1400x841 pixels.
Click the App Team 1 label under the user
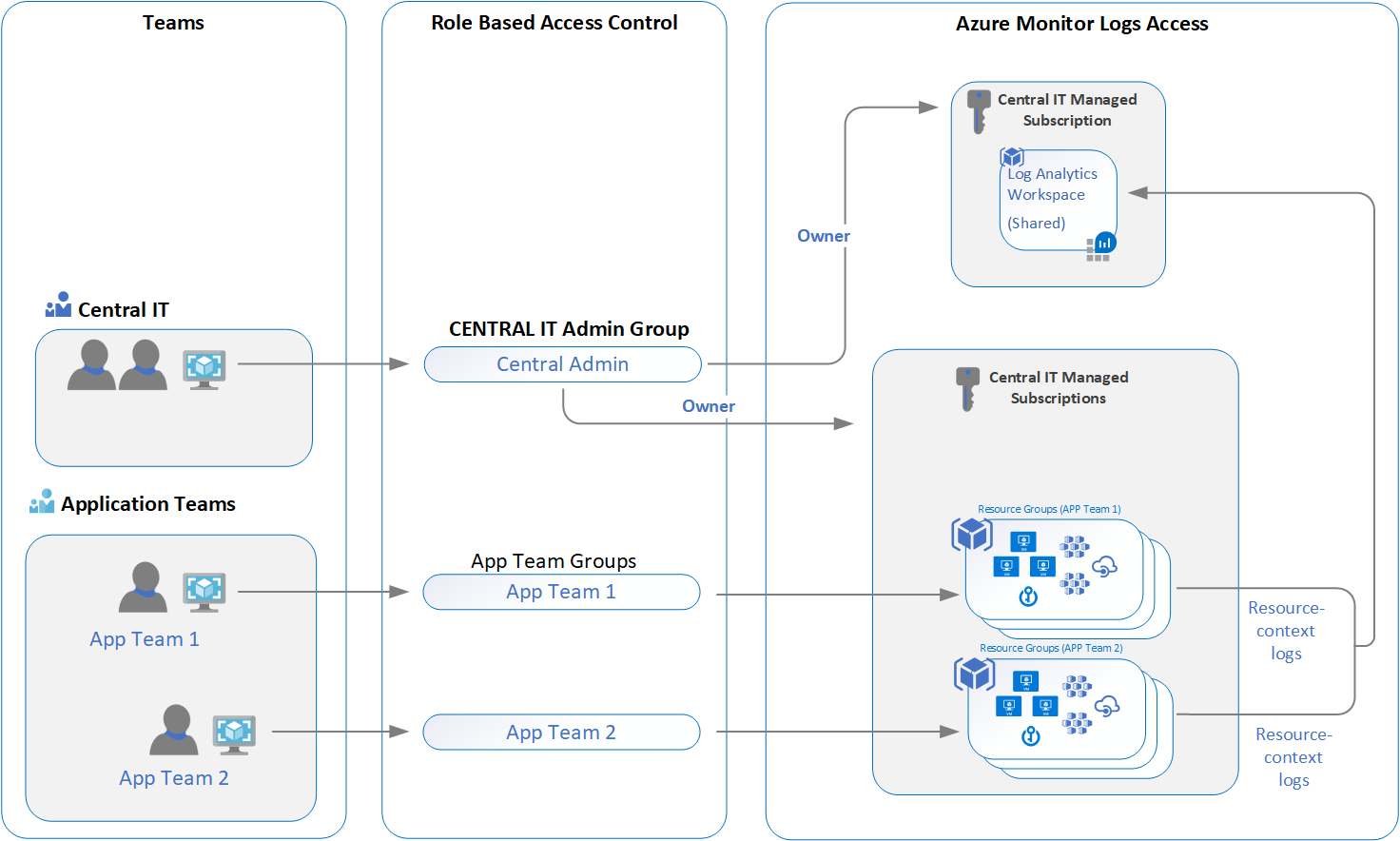tap(145, 639)
